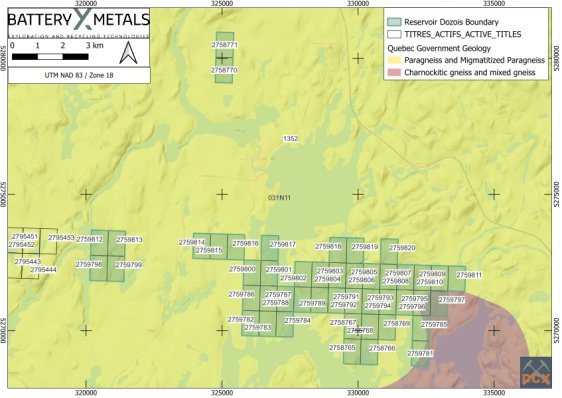
Task: Select claim label 2795453
Action: point(61,238)
